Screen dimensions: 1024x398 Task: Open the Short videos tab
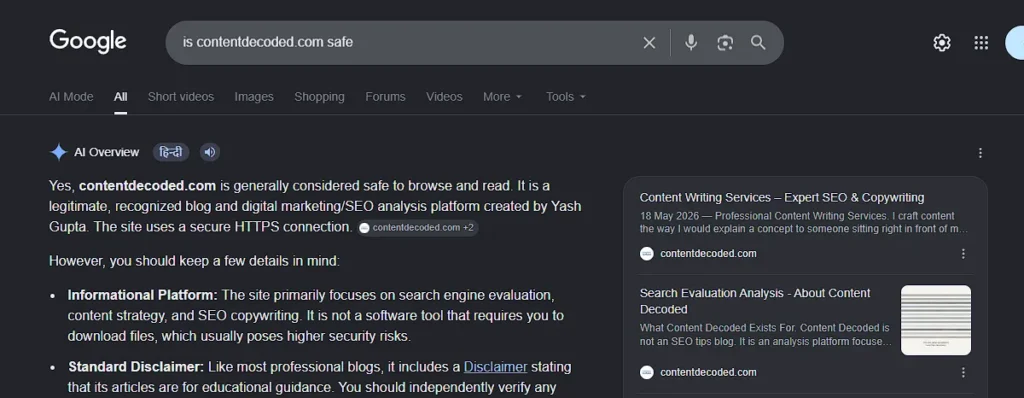coord(181,97)
